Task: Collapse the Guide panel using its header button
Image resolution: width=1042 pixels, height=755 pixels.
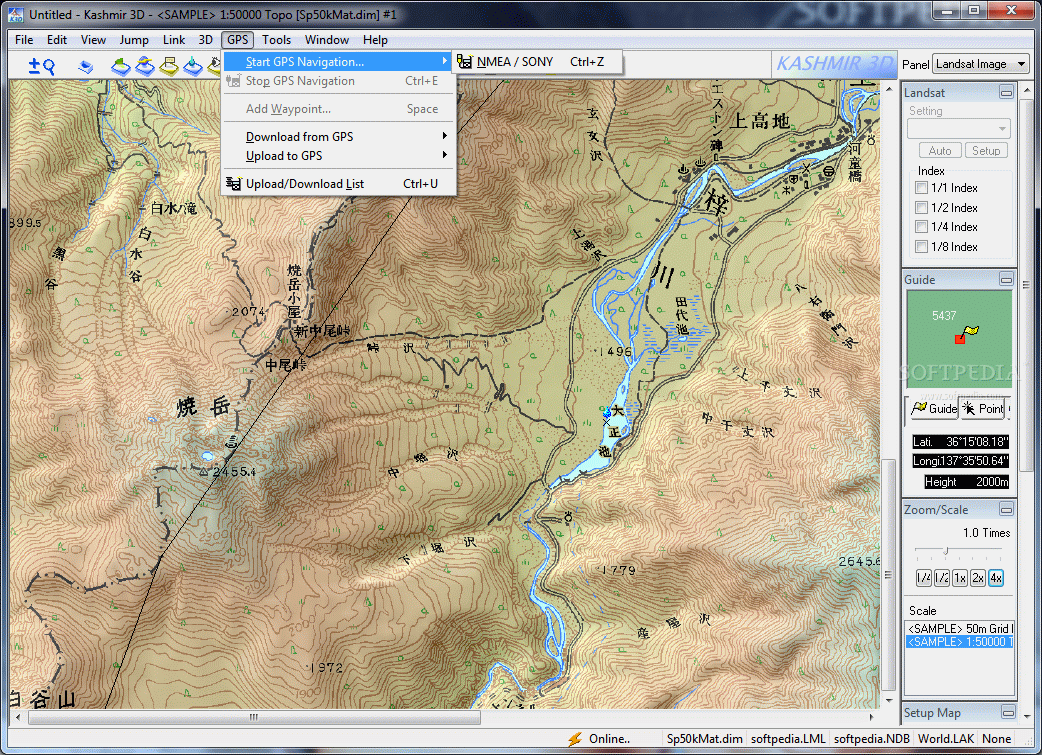Action: tap(1006, 280)
